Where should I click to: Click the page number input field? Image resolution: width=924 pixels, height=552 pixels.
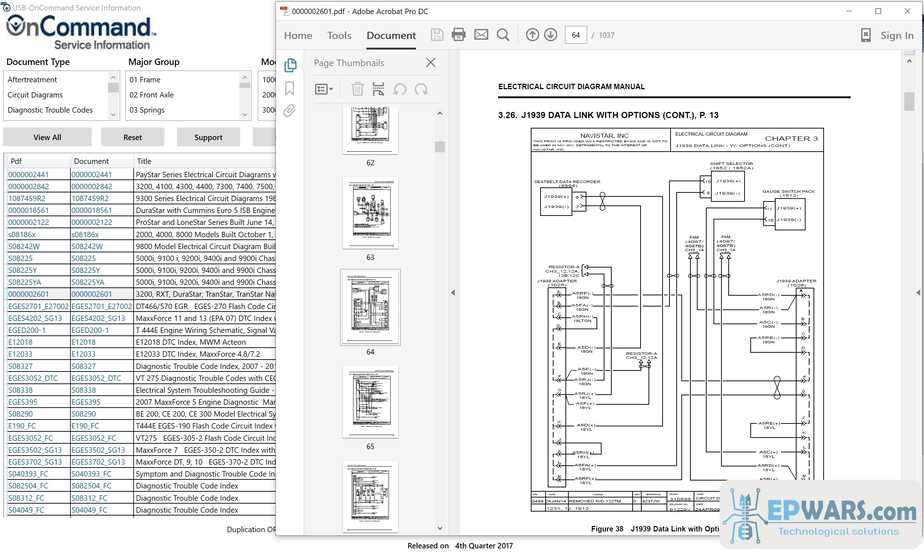click(576, 35)
